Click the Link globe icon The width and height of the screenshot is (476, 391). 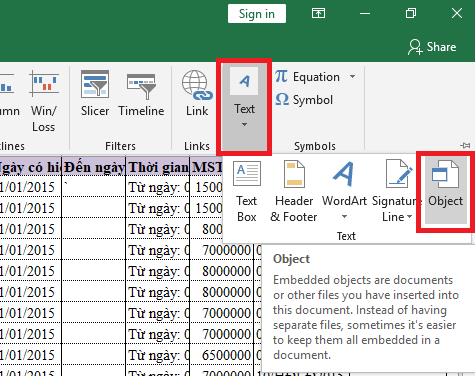click(197, 85)
